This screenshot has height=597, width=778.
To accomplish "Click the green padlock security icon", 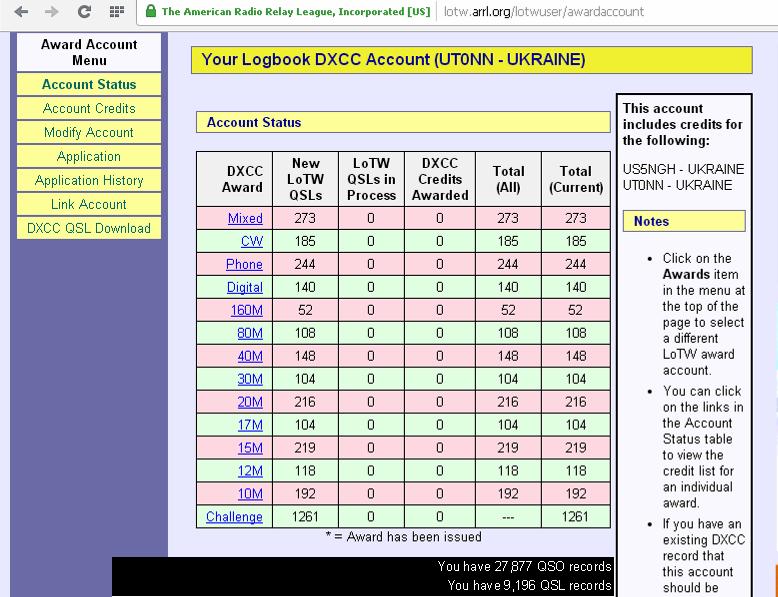I will tap(151, 11).
